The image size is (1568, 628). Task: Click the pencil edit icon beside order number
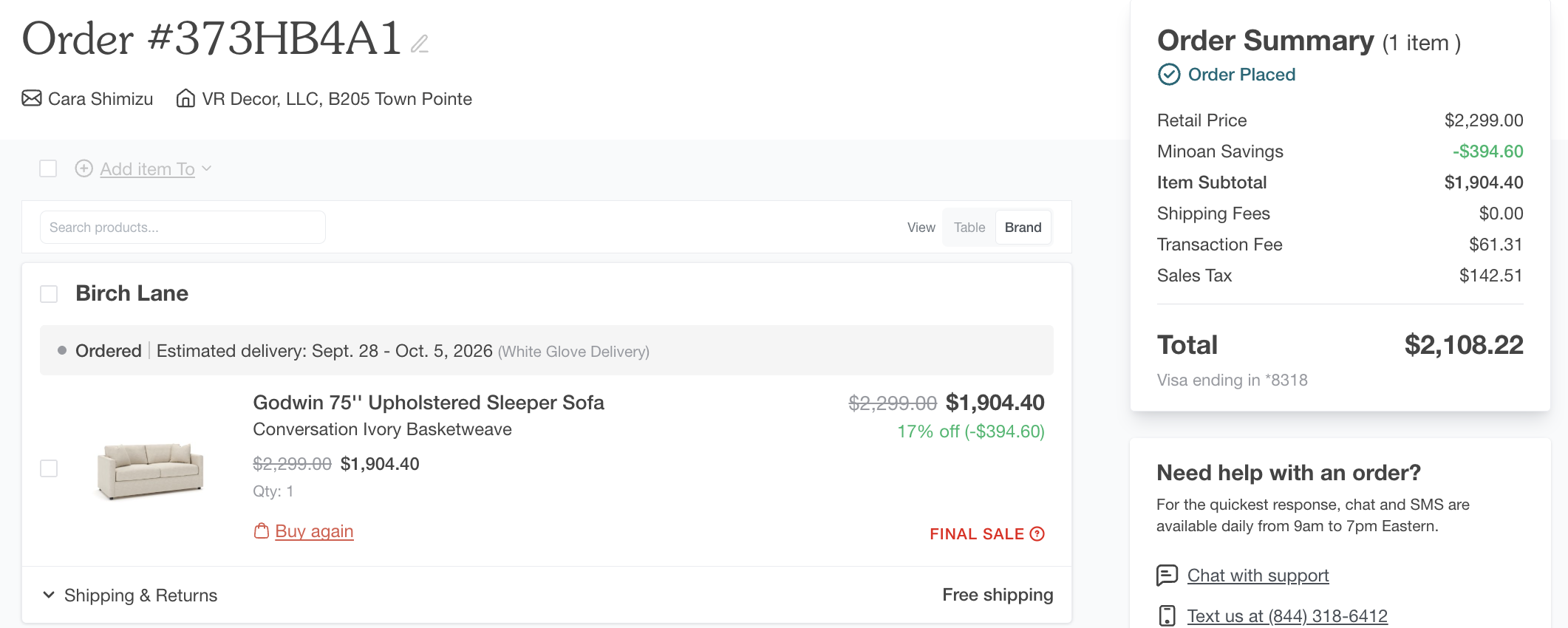420,44
